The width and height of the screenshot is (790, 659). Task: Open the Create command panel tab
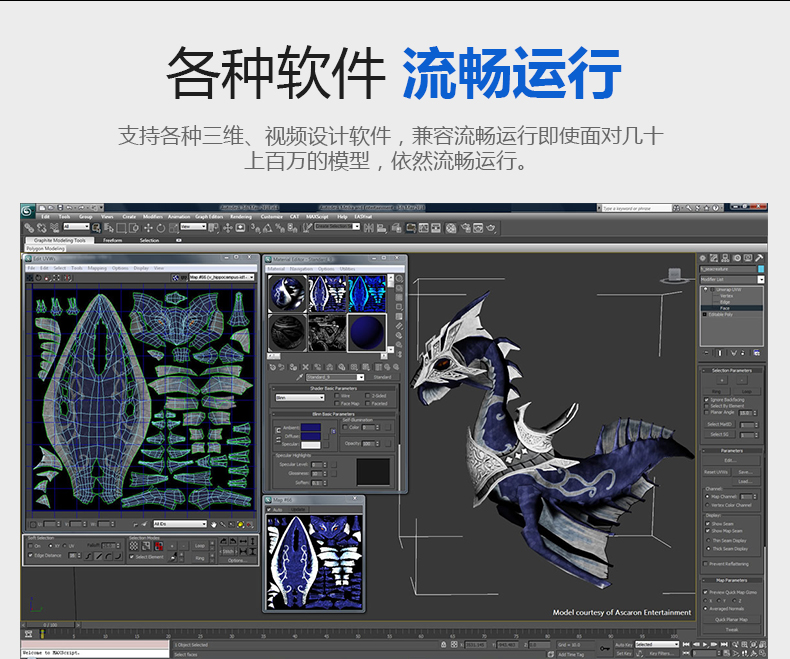click(x=703, y=258)
